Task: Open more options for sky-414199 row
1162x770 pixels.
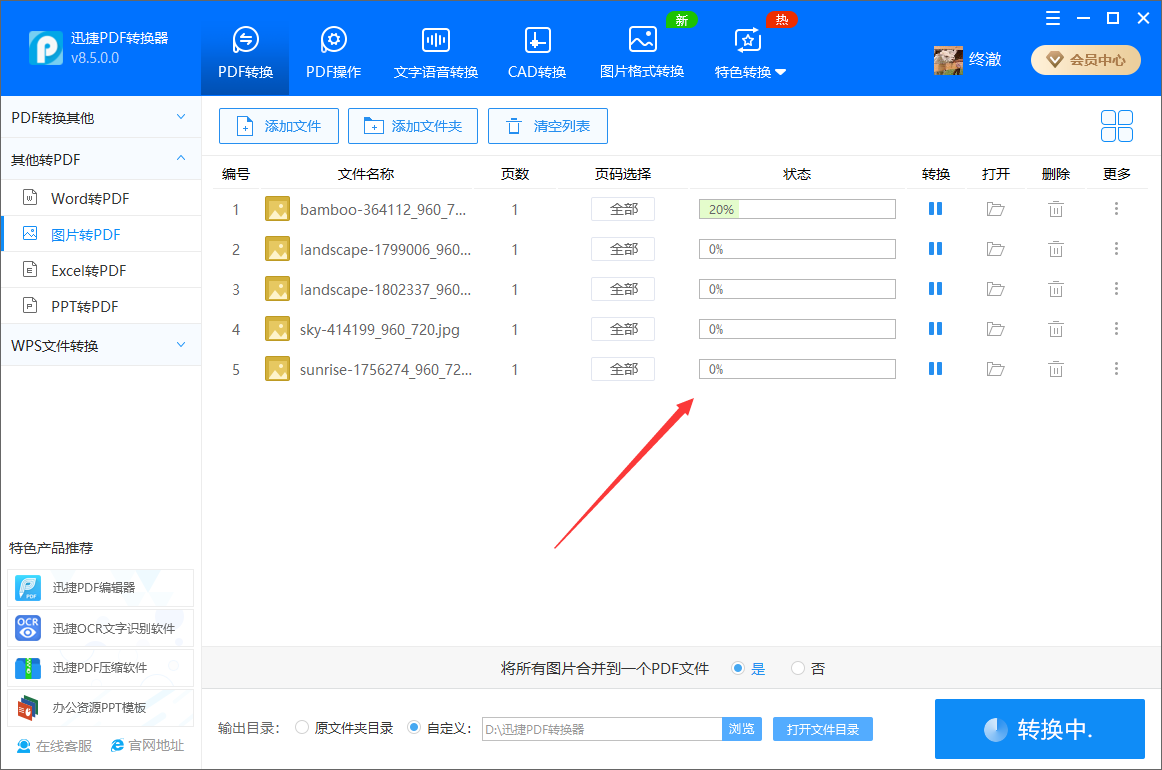Action: pos(1116,329)
